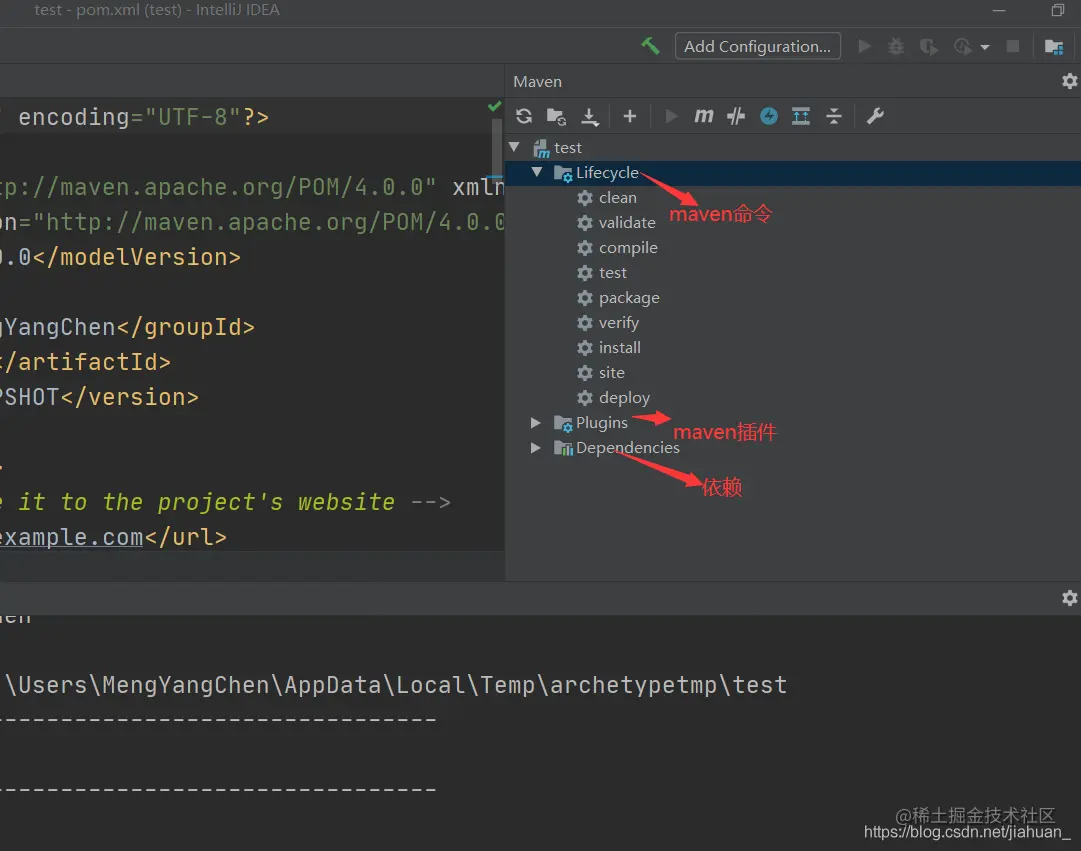This screenshot has height=851, width=1081.
Task: Click the encoding="UTF-8" text in editor
Action: (x=130, y=117)
